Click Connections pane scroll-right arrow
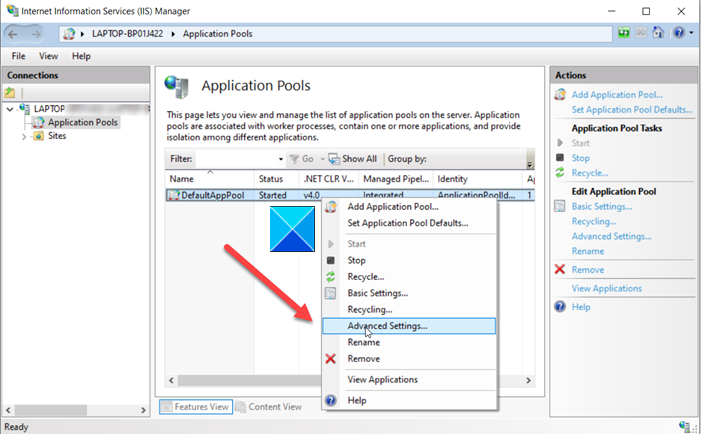 tap(143, 410)
